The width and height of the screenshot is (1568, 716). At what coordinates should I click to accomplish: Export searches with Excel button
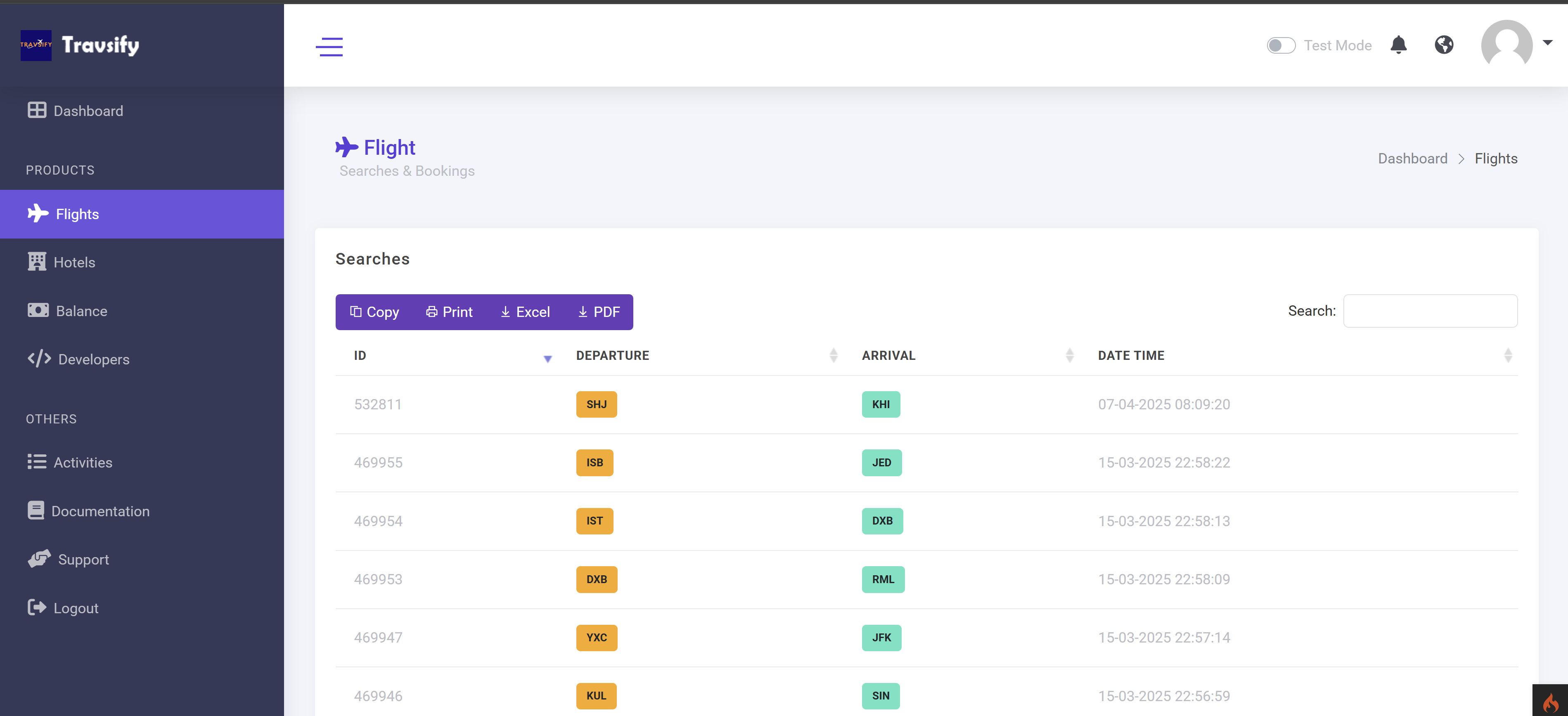pyautogui.click(x=525, y=312)
